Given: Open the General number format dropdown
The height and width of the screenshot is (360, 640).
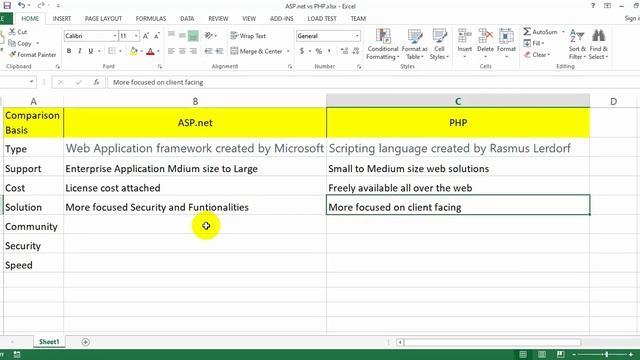Looking at the screenshot, I should coord(357,36).
